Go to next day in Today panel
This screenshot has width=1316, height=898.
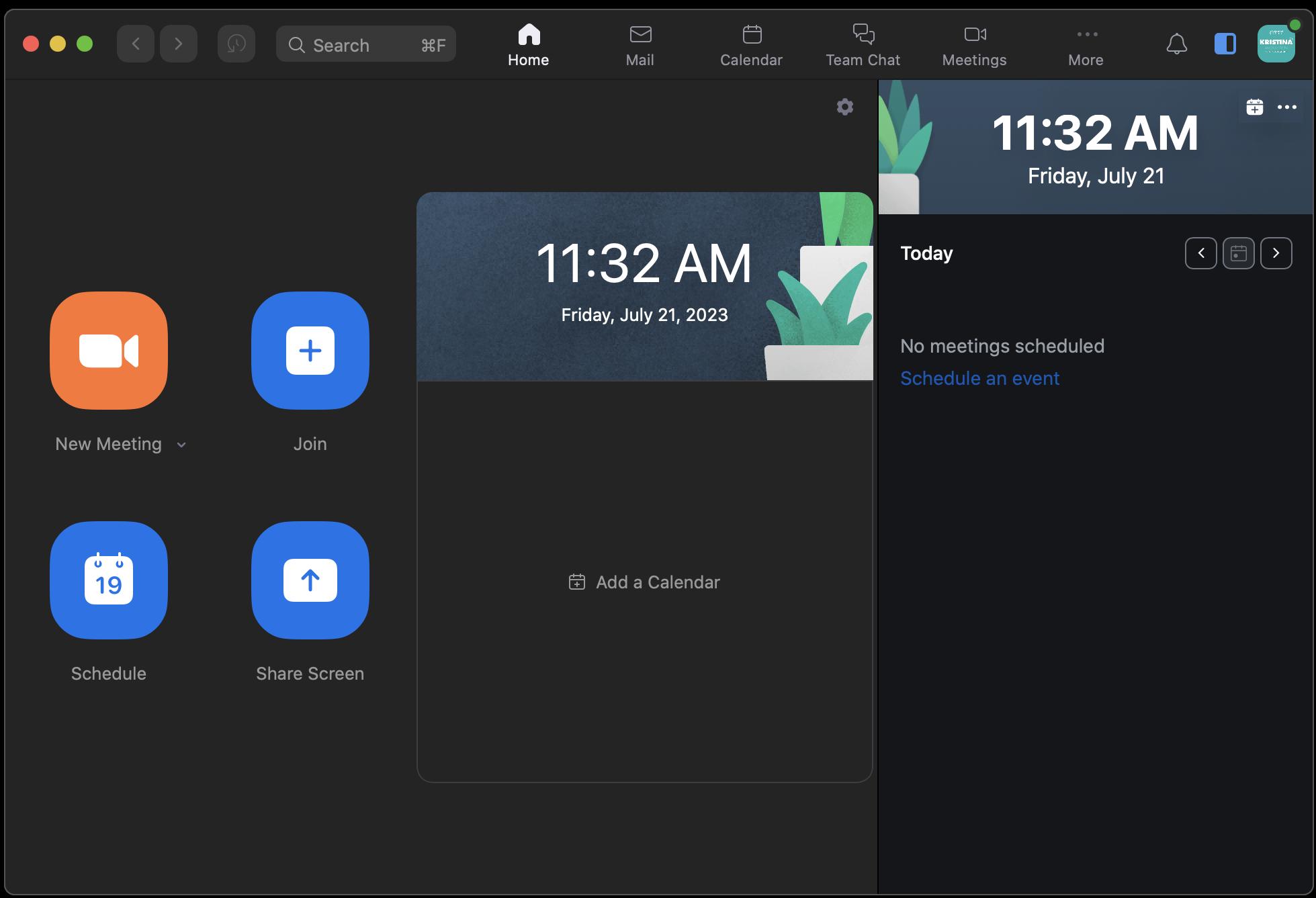click(1276, 253)
